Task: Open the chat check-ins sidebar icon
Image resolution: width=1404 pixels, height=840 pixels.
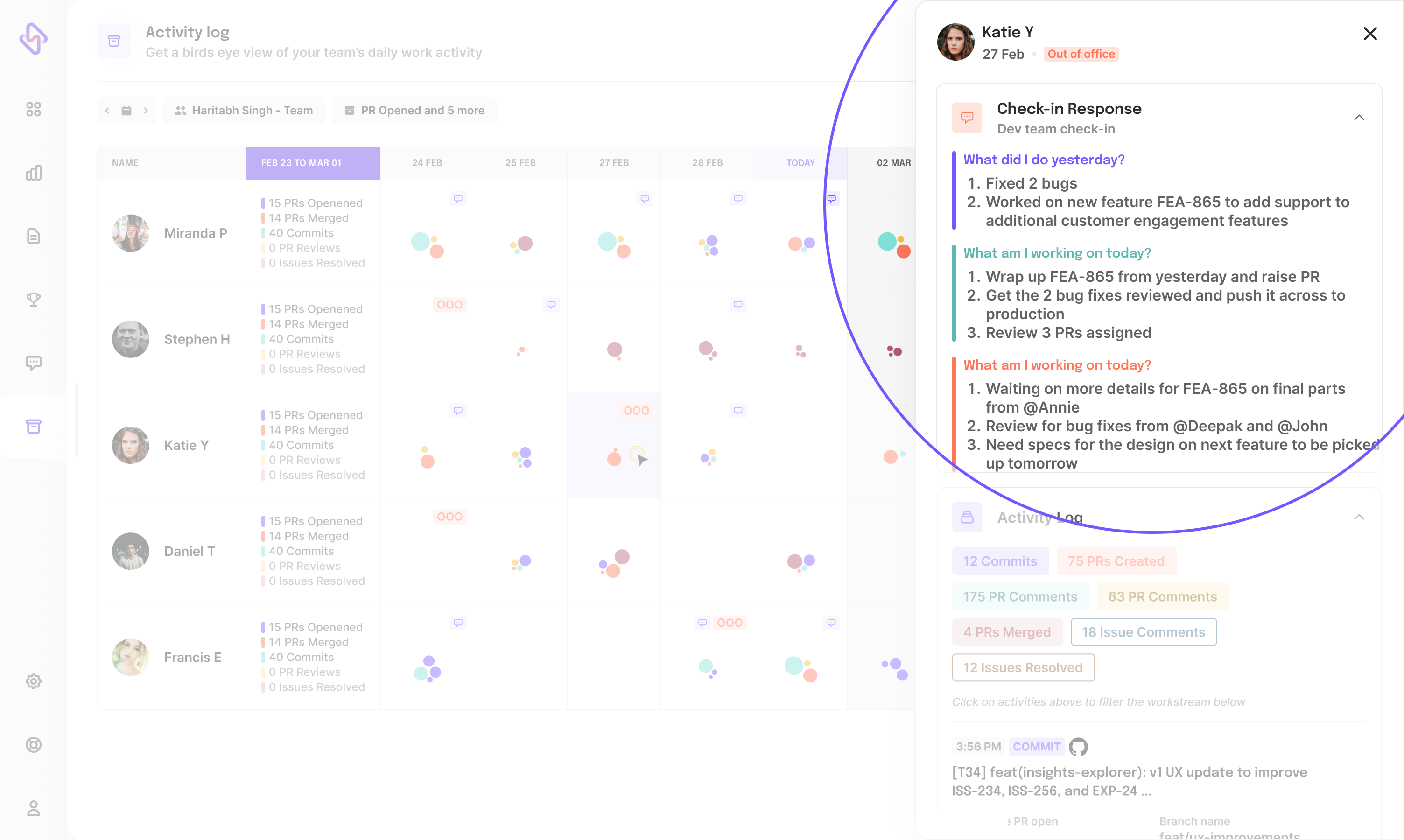Action: pos(34,363)
